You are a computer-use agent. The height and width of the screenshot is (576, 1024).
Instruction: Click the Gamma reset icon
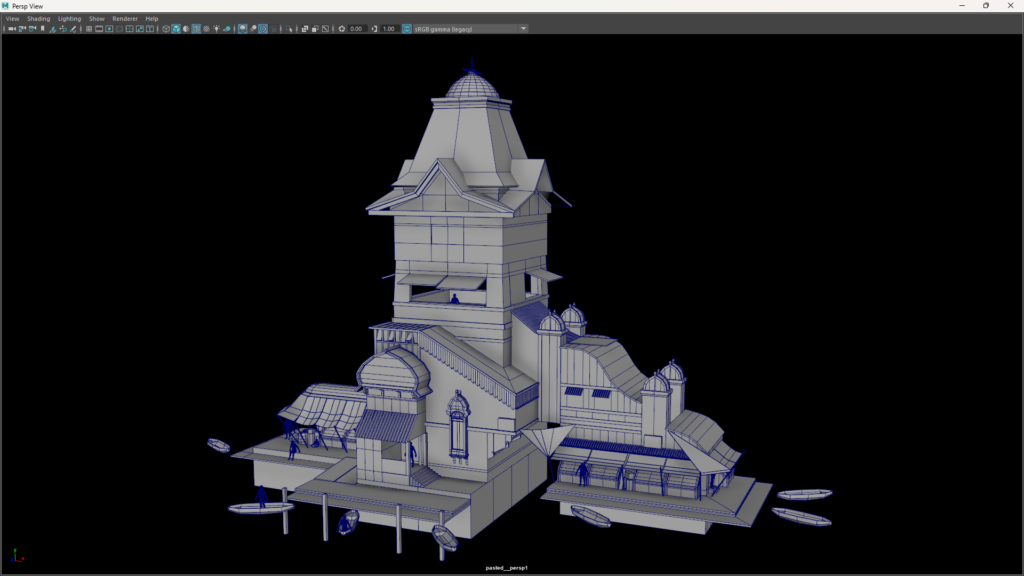coord(374,29)
